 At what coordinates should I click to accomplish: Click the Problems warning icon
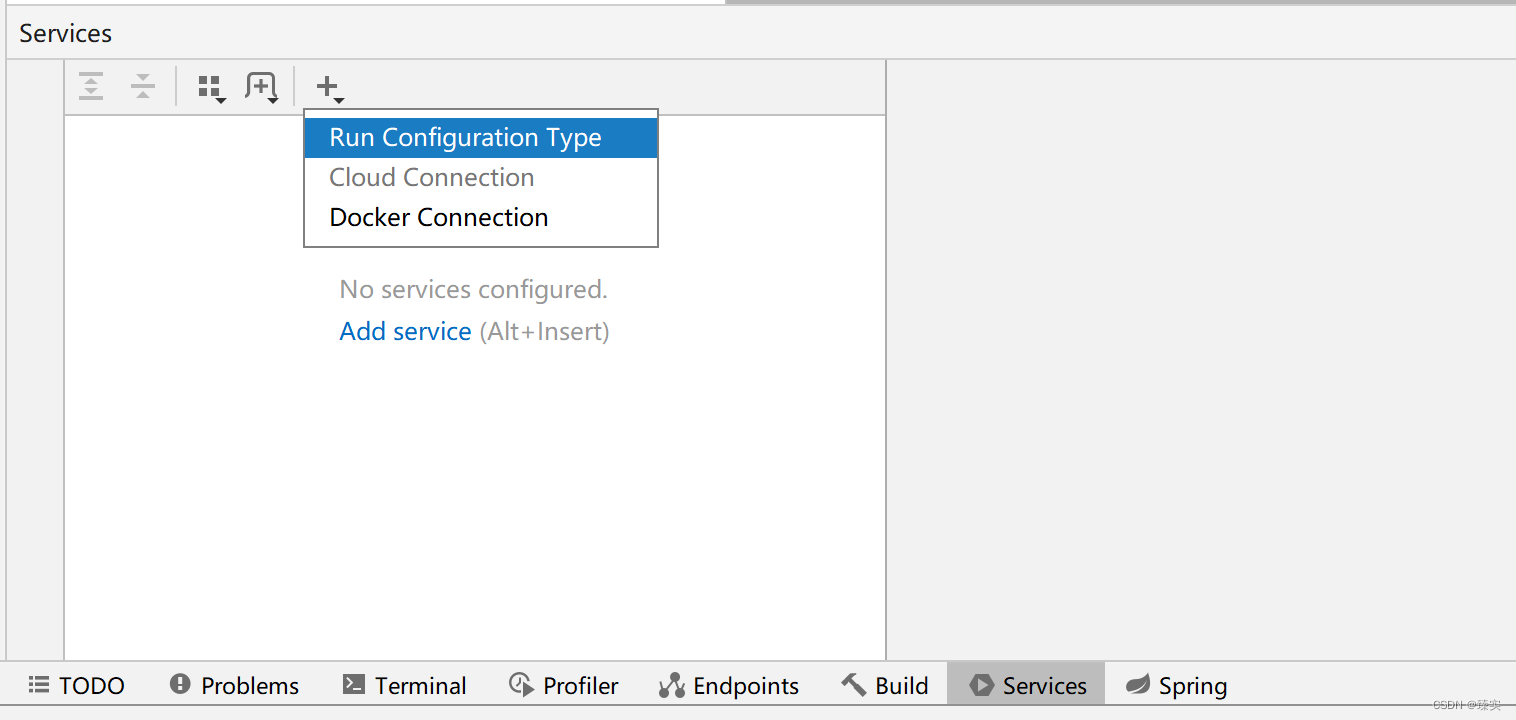[180, 684]
